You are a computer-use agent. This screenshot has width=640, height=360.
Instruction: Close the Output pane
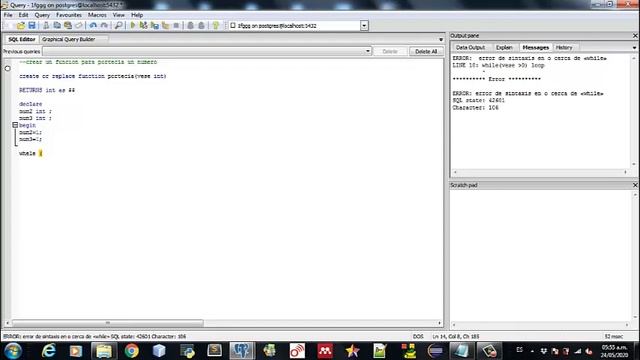635,36
